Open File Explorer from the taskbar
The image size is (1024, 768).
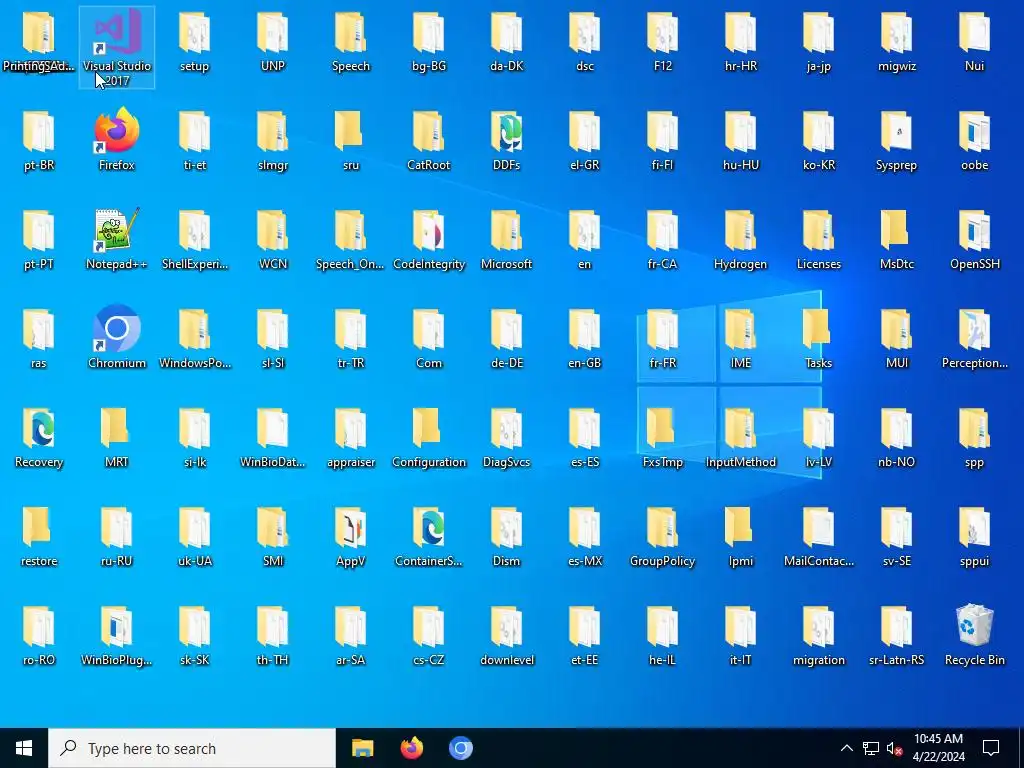tap(362, 748)
